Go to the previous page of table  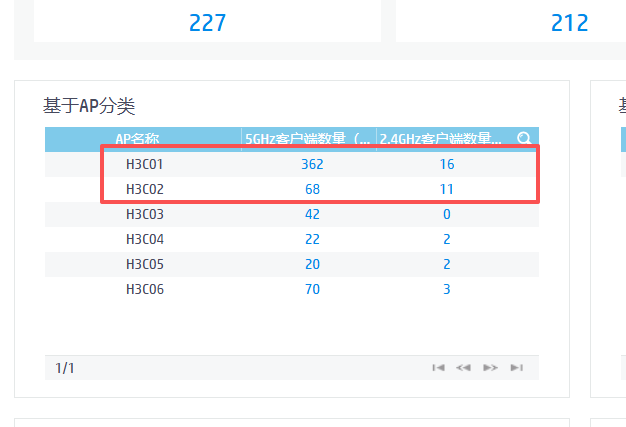tap(463, 368)
